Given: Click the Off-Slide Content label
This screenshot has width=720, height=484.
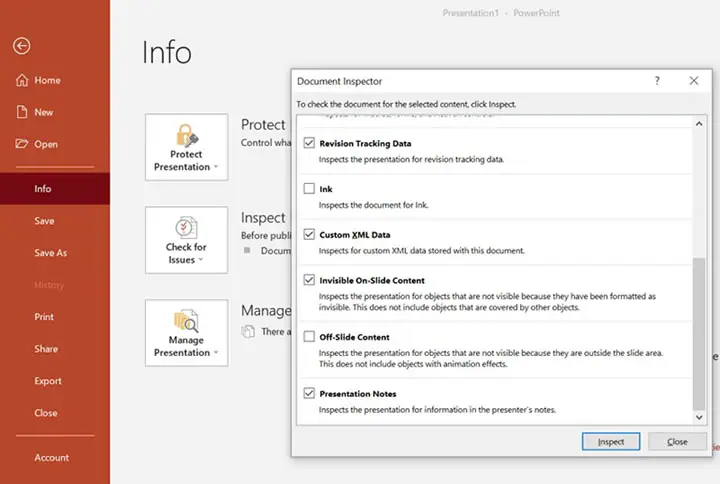Looking at the screenshot, I should click(354, 337).
